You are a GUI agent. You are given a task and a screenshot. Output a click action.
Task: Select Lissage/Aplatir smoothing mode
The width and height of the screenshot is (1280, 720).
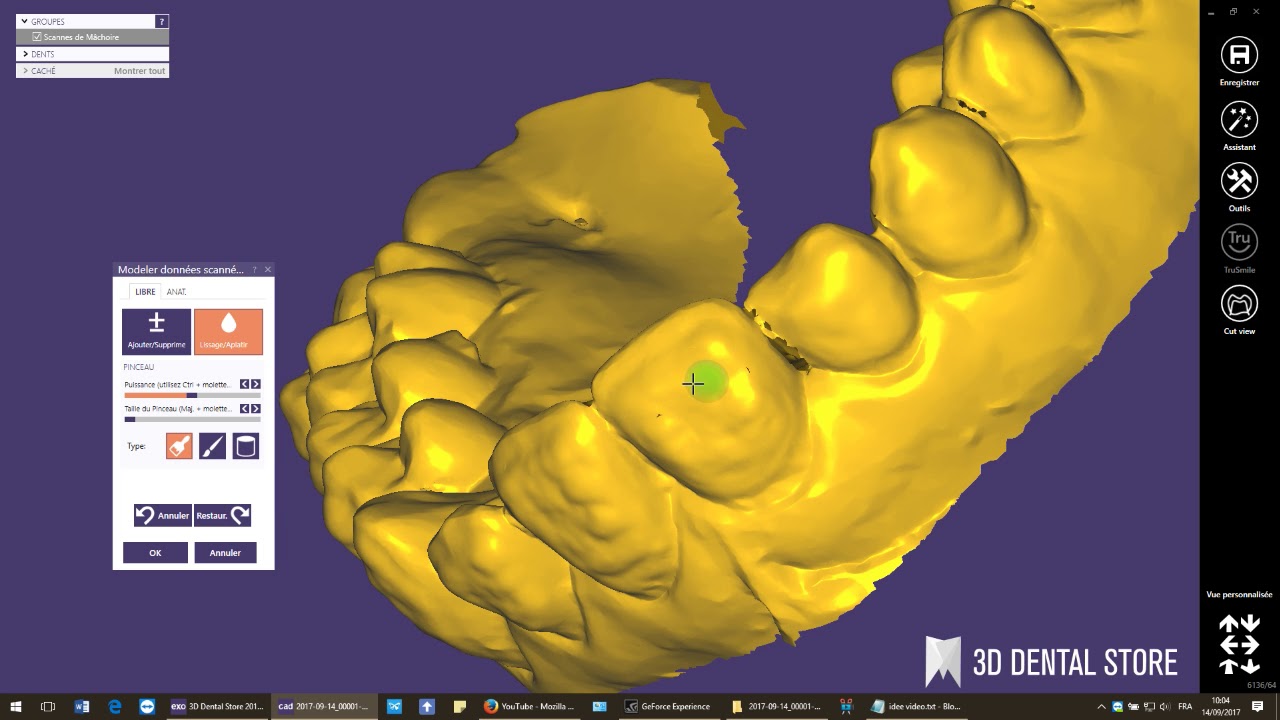point(228,332)
